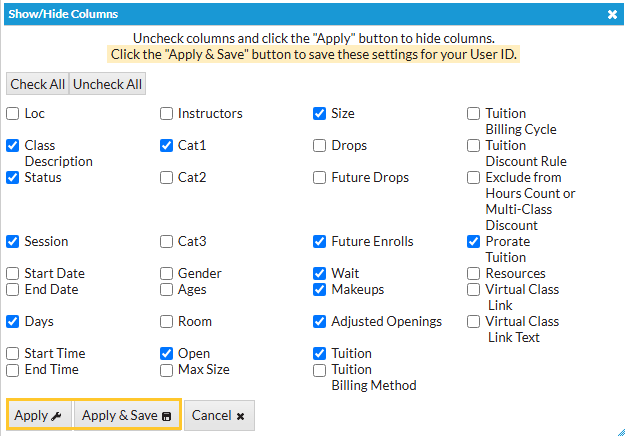Enable the Loc column checkbox
The width and height of the screenshot is (626, 436).
pos(13,114)
